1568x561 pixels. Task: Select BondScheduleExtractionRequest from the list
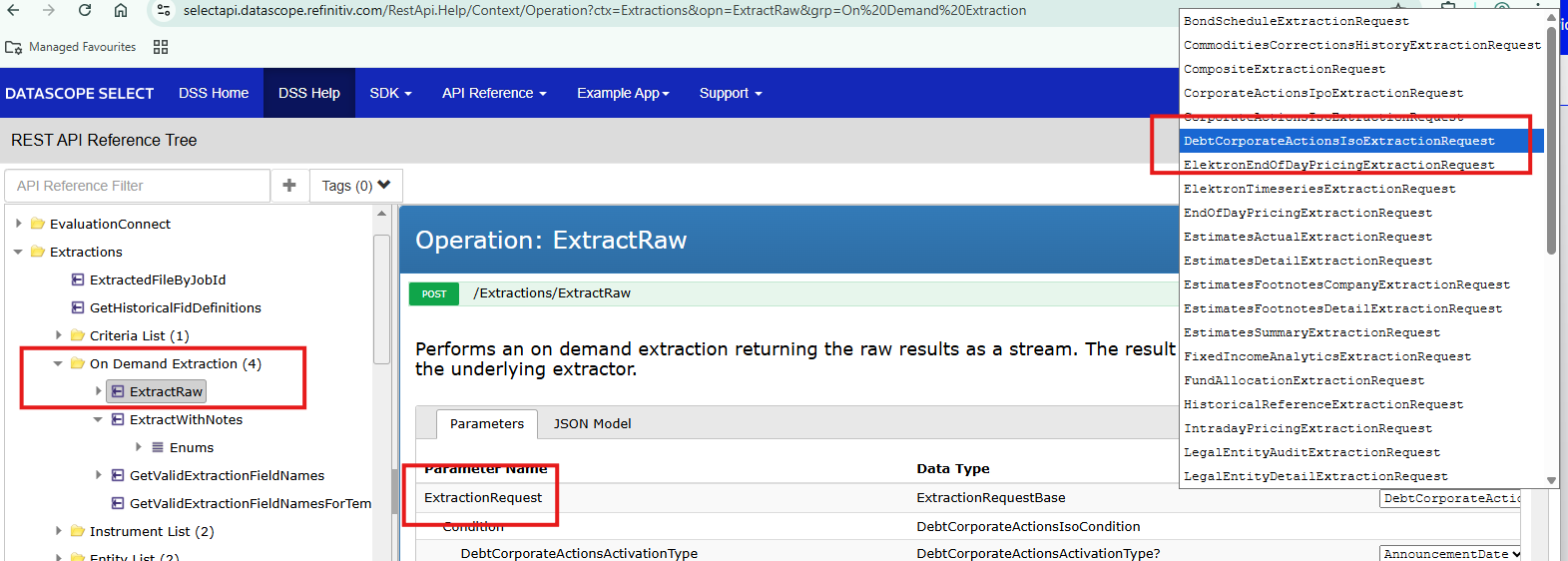tap(1362, 21)
